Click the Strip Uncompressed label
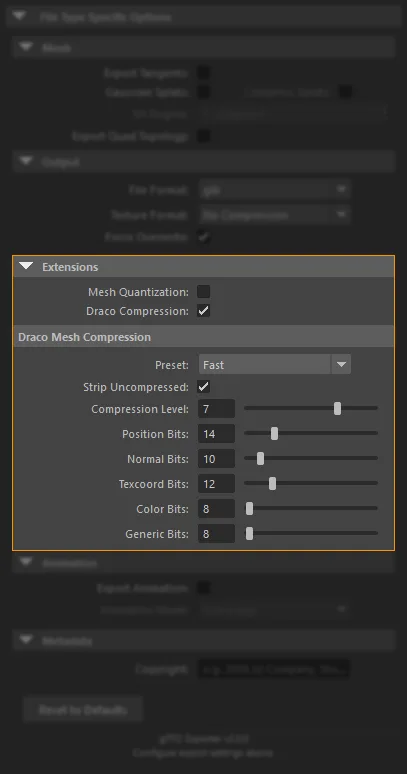Viewport: 407px width, 774px height. pyautogui.click(x=136, y=387)
